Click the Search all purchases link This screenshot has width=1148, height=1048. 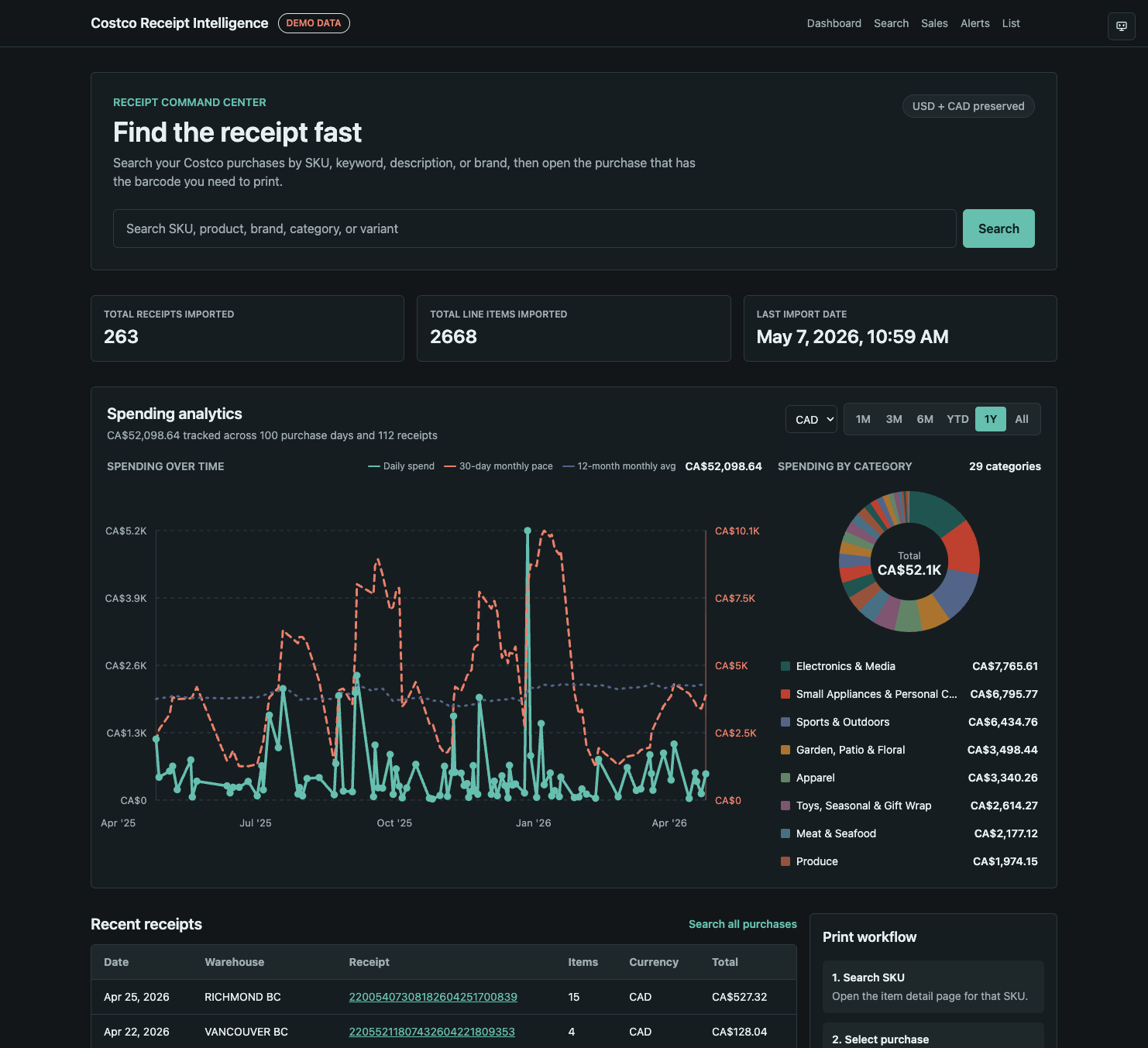(742, 924)
